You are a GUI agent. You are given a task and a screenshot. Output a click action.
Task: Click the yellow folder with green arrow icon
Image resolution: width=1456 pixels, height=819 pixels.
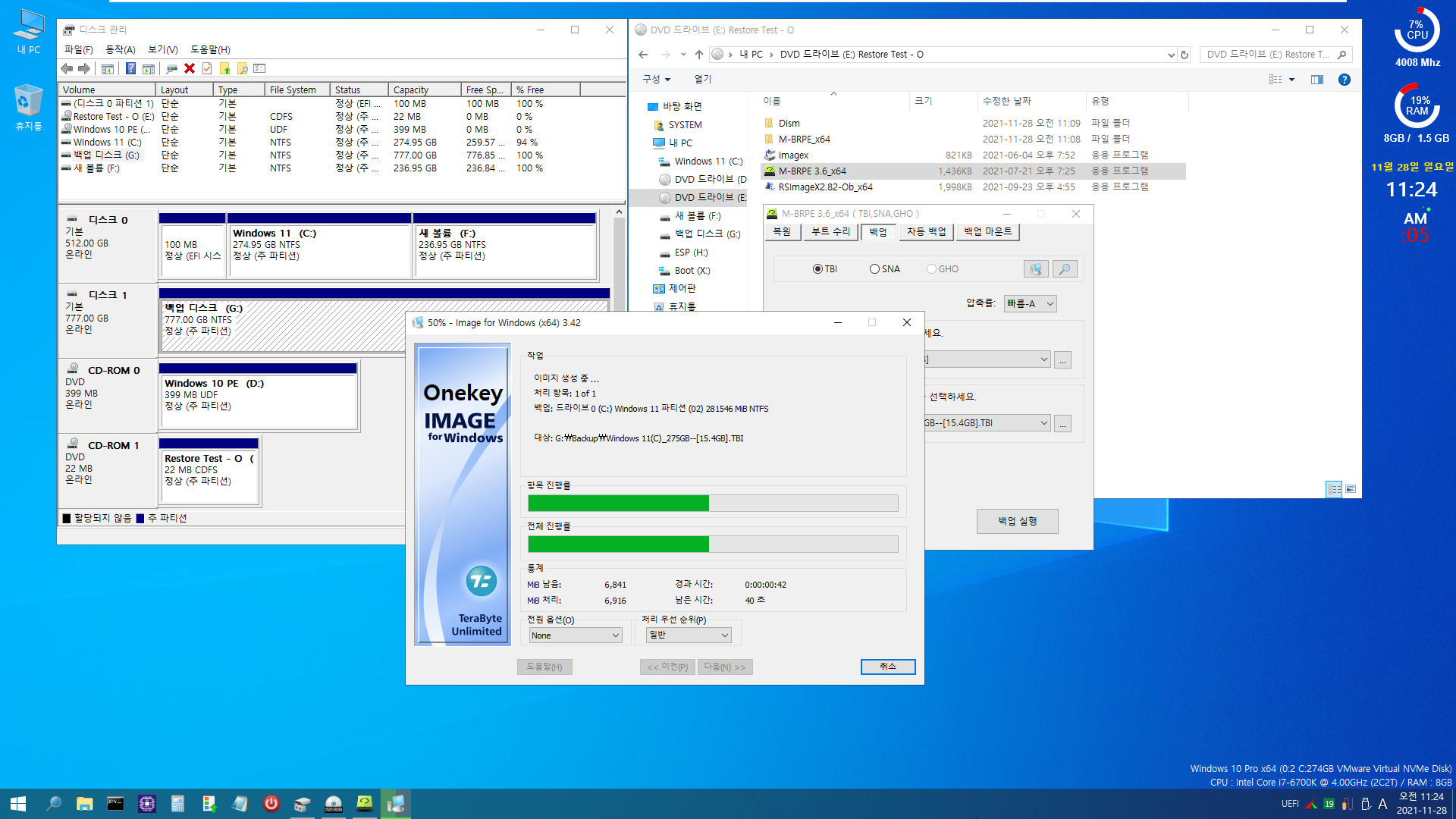pos(224,69)
